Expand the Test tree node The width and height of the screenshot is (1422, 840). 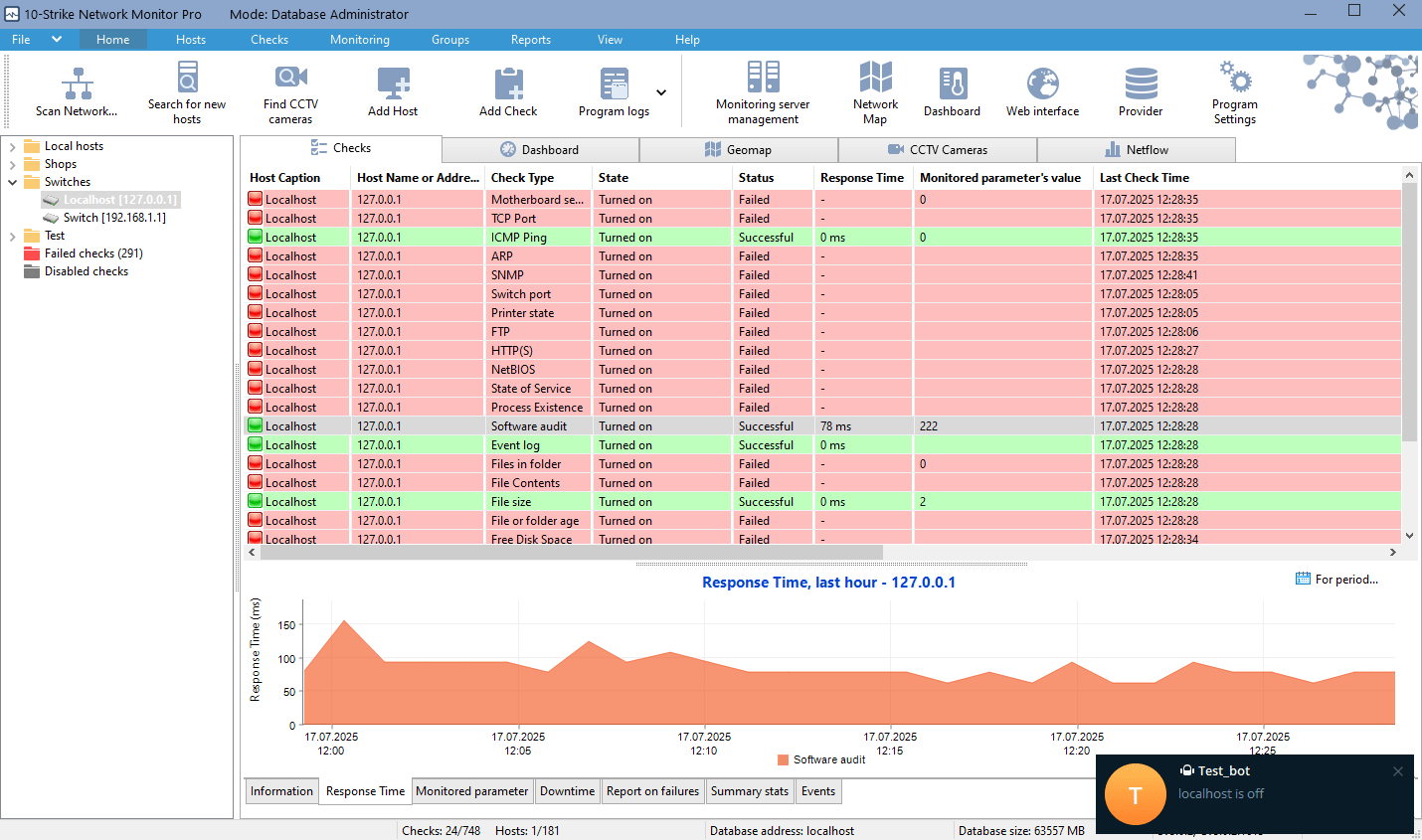12,236
